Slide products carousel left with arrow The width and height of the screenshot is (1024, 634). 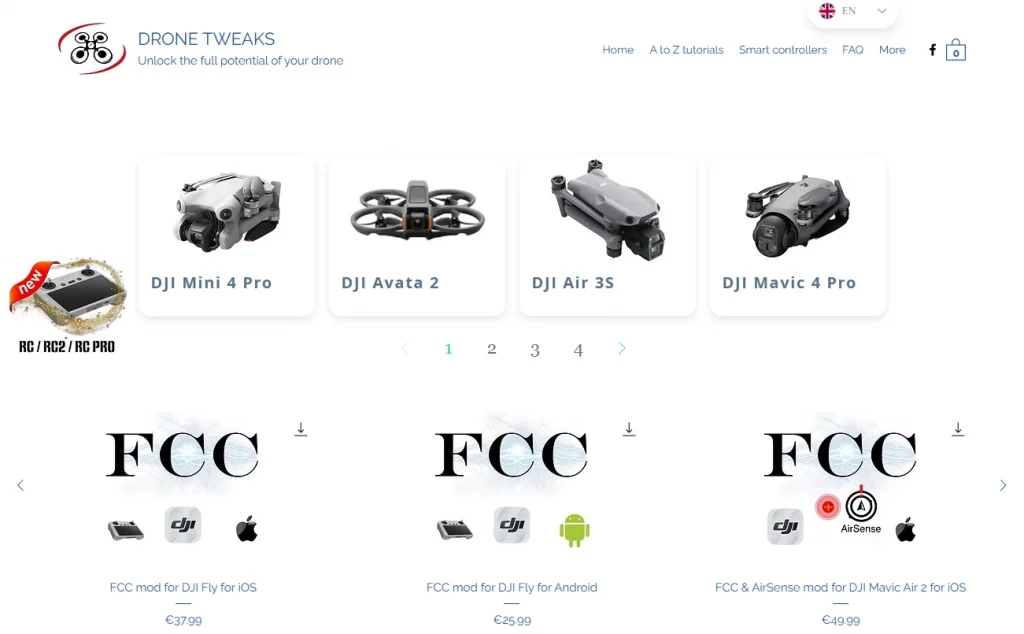pyautogui.click(x=20, y=485)
